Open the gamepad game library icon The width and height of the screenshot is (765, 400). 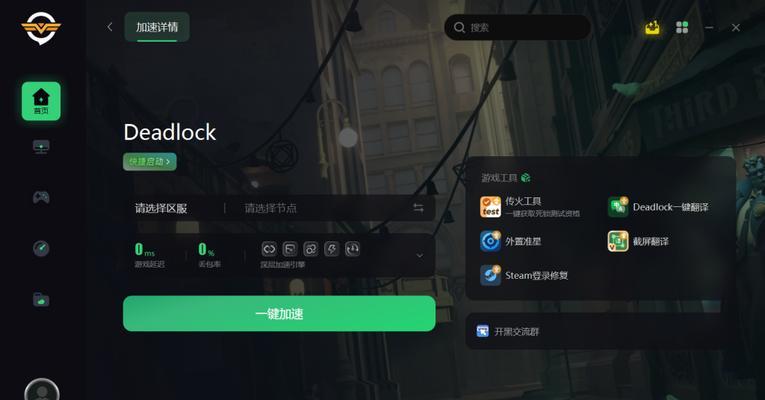[x=41, y=197]
